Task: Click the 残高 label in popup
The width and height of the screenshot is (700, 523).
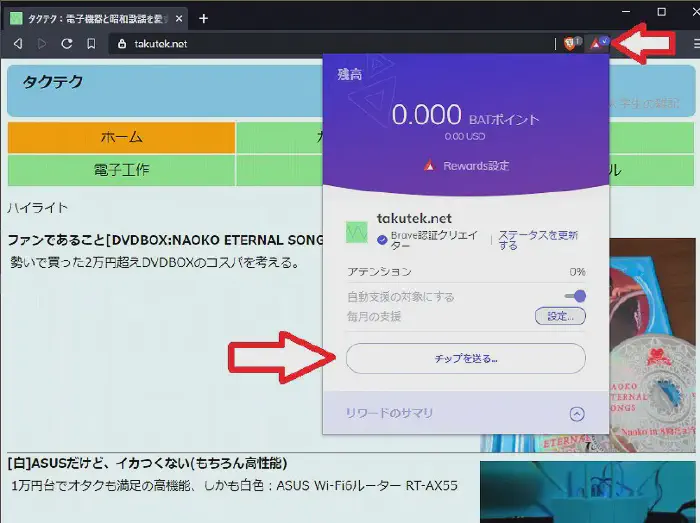Action: click(x=350, y=74)
